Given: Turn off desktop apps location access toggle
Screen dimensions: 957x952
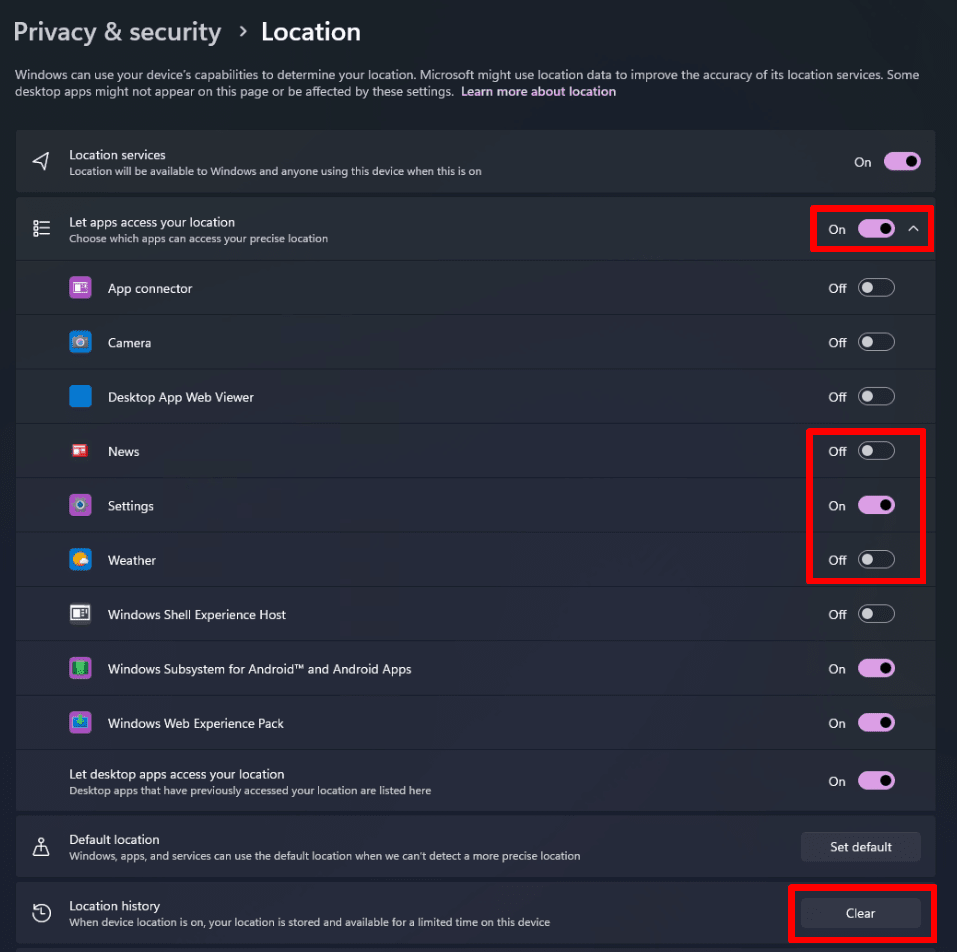Looking at the screenshot, I should click(x=876, y=781).
